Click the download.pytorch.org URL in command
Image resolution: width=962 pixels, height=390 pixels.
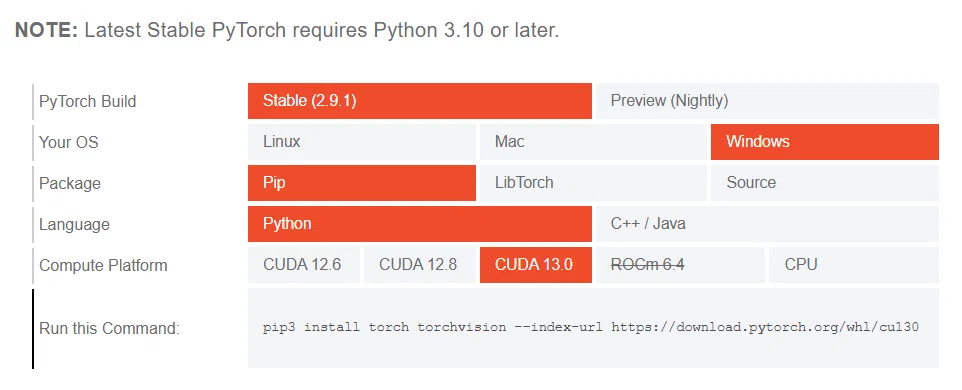(x=765, y=327)
